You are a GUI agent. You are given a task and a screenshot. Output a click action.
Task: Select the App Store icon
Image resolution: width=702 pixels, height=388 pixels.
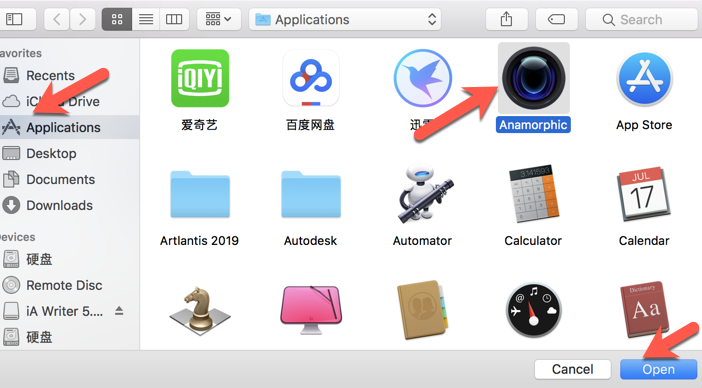(644, 78)
